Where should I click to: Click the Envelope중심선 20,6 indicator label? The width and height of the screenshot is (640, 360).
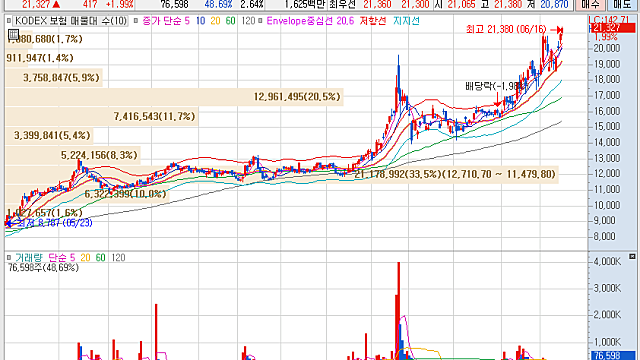(310, 21)
